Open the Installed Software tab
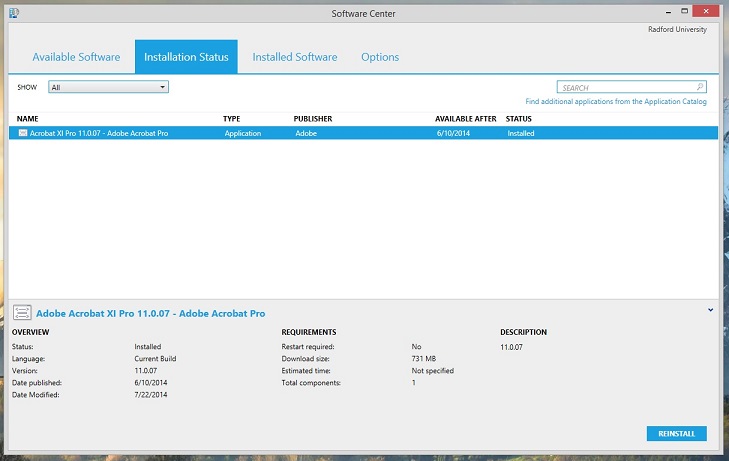Viewport: 729px width, 461px height. (x=295, y=57)
